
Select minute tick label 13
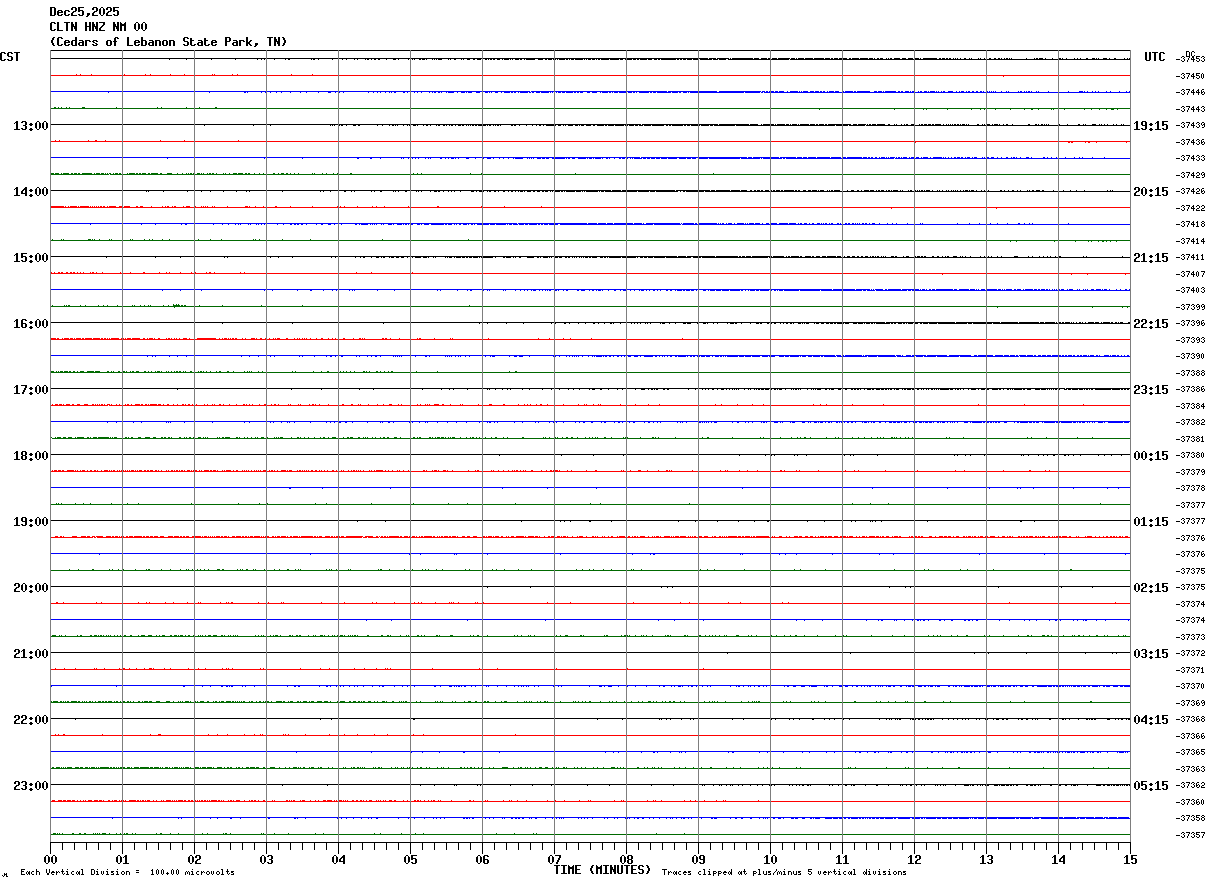pos(986,859)
